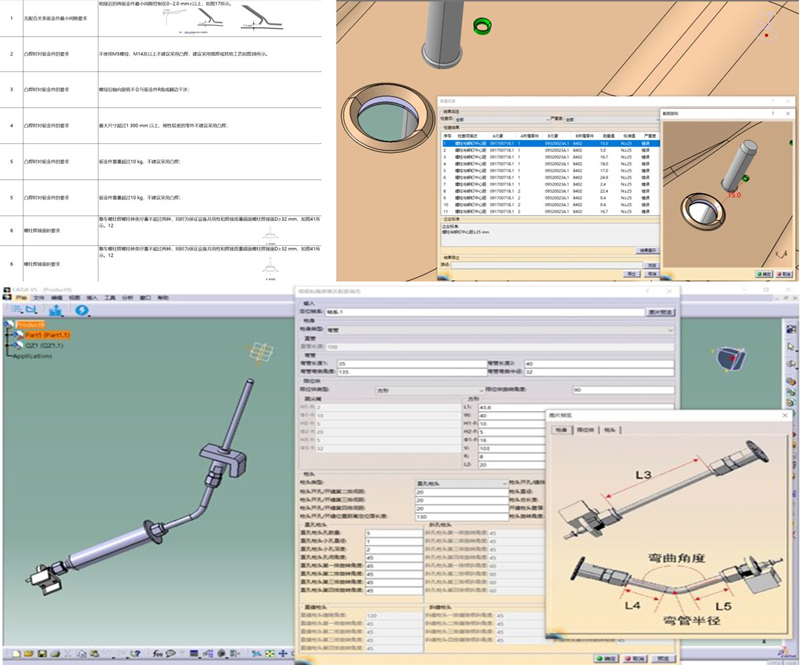
Task: Click 确定 OK button in parameter dialog
Action: point(606,658)
